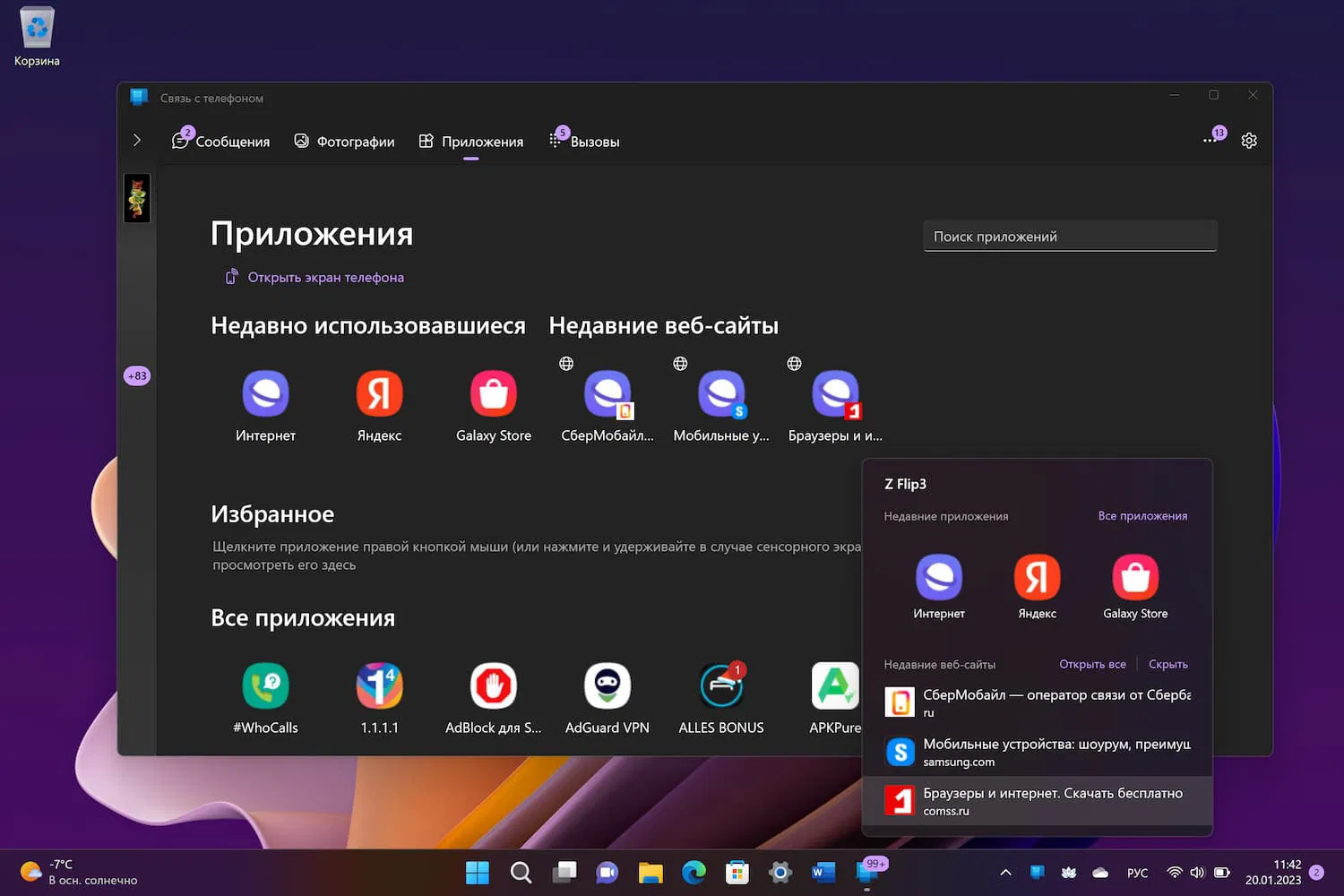Open СберМобайл — оператор связи site row
The height and width of the screenshot is (896, 1344).
tap(1038, 702)
